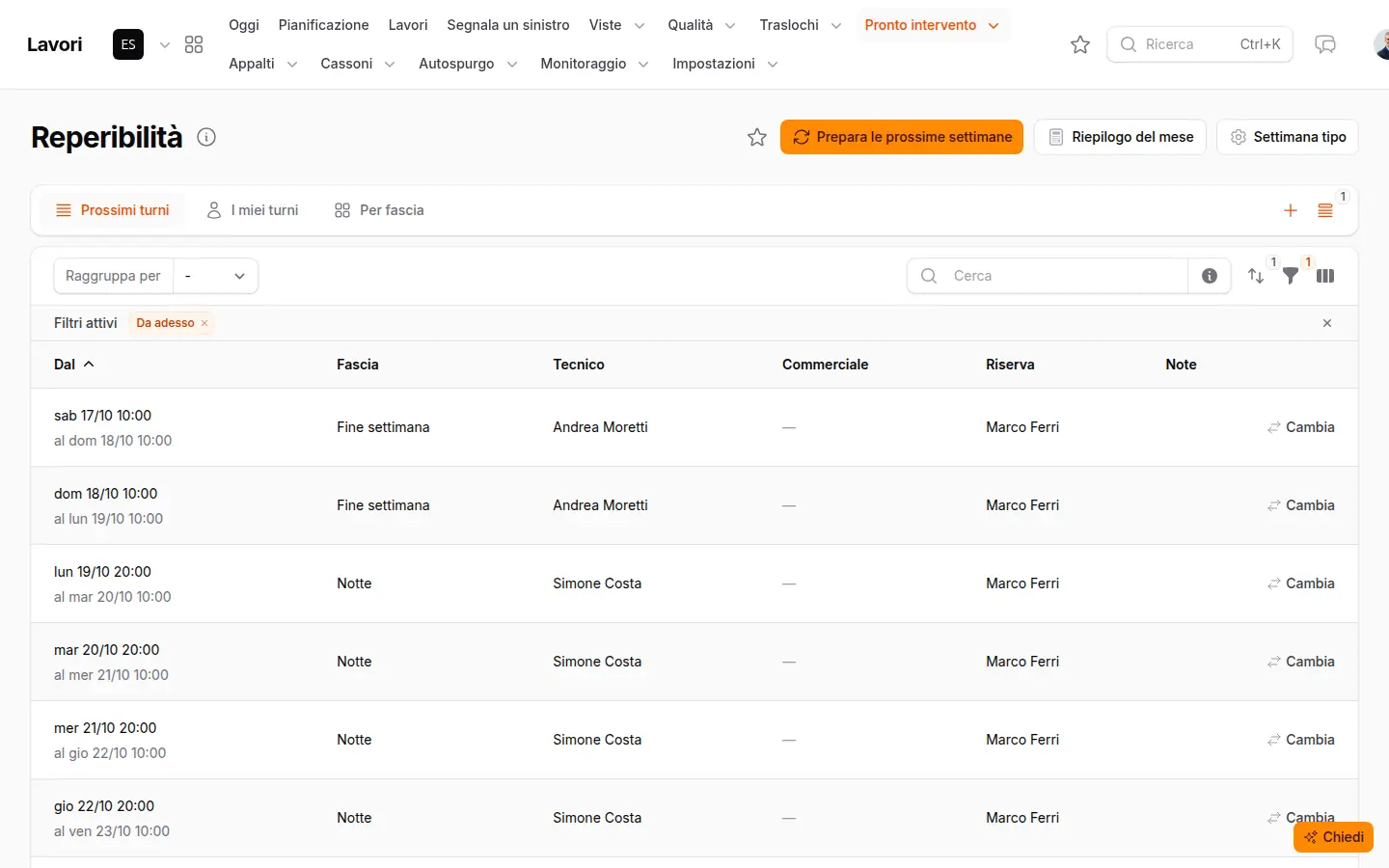Viewport: 1389px width, 868px height.
Task: Open the filter funnel icon
Action: [x=1291, y=276]
